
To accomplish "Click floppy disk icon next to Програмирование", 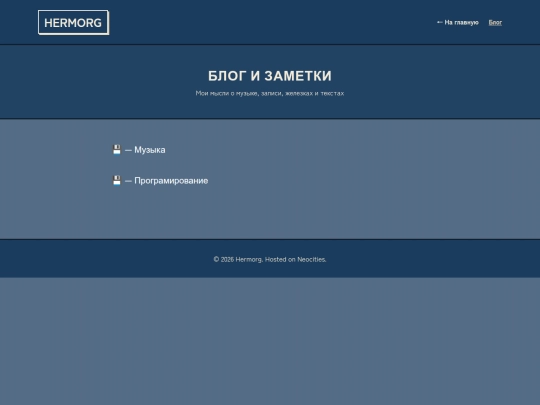I will tap(117, 180).
